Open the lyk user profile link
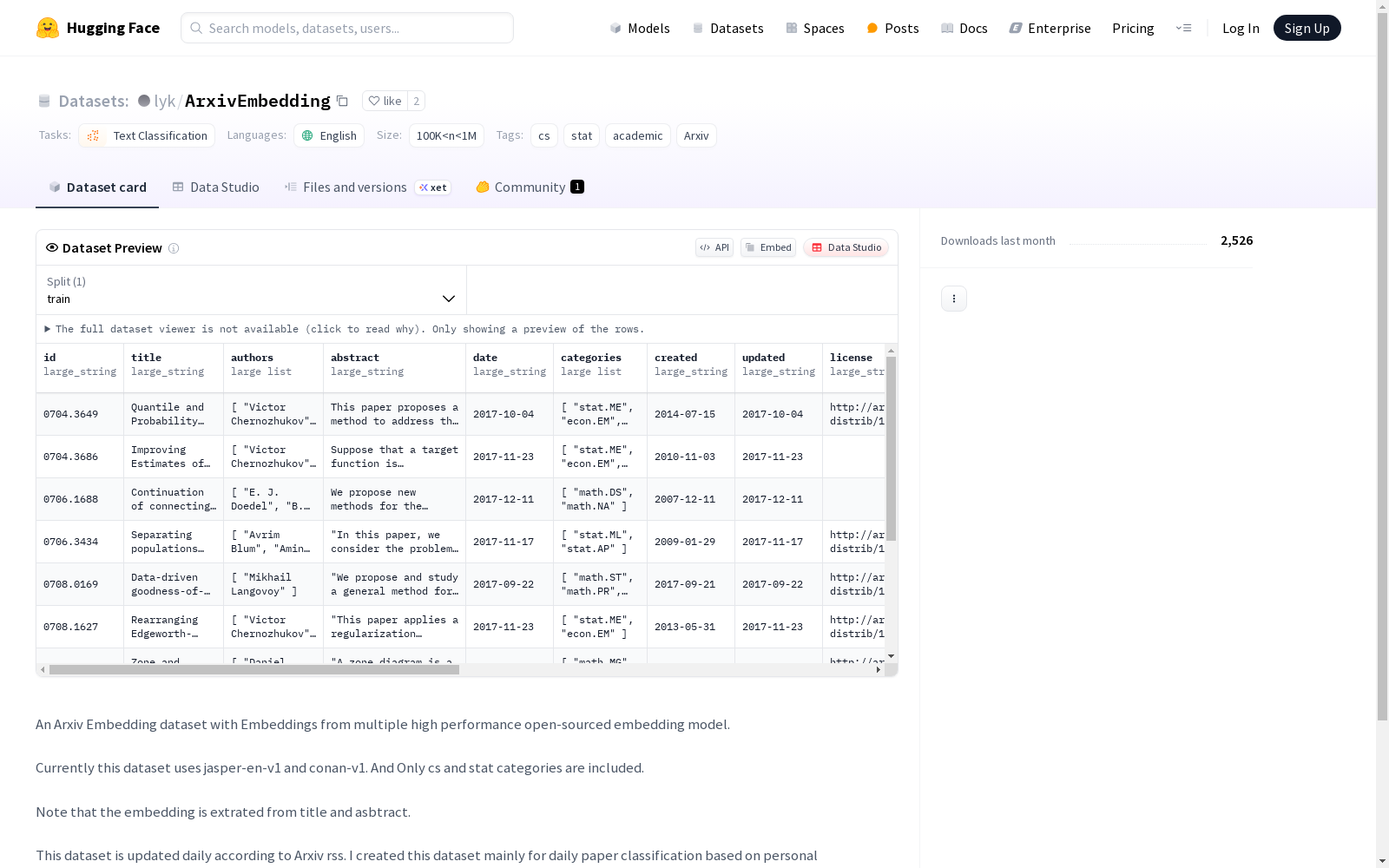 [164, 101]
